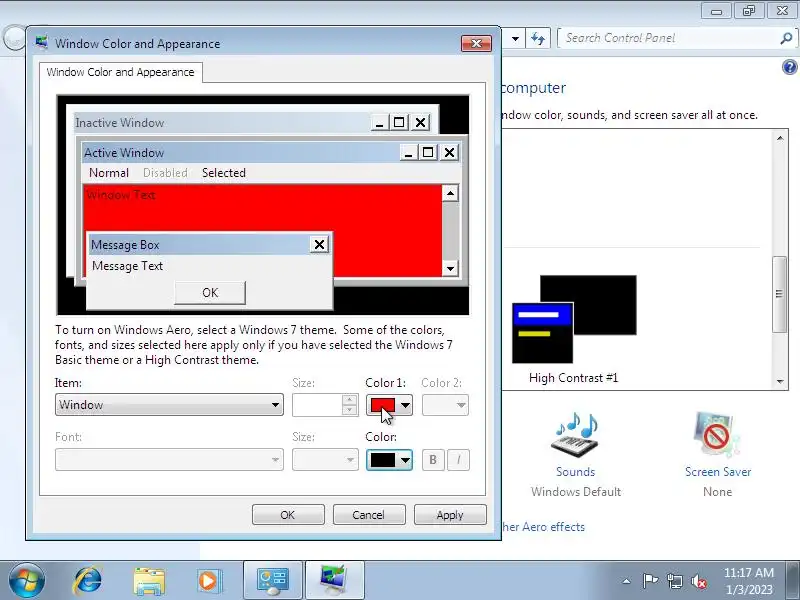
Task: Click Message Text in the preview
Action: click(x=128, y=266)
